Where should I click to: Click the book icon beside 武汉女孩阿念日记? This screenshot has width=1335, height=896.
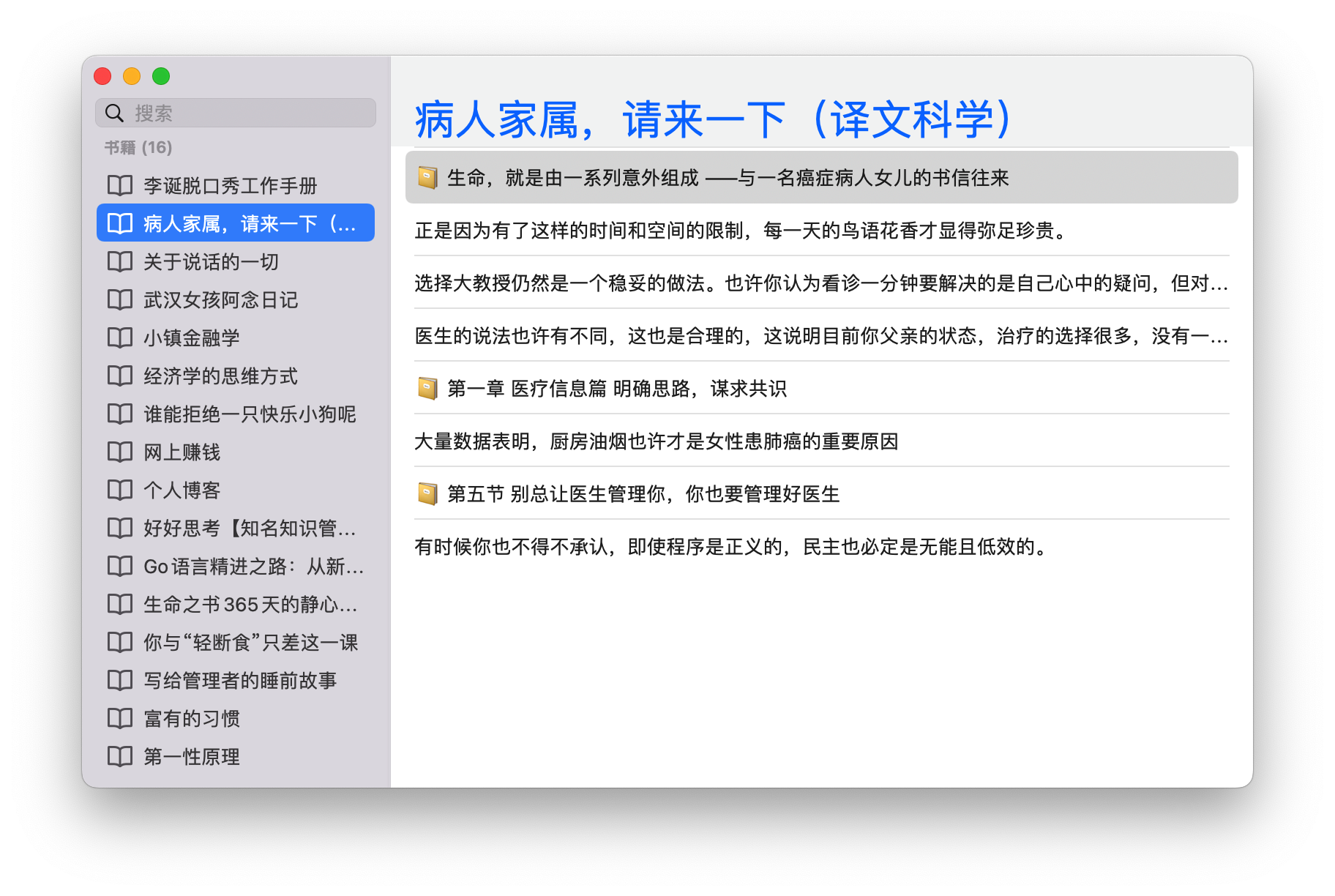click(119, 299)
